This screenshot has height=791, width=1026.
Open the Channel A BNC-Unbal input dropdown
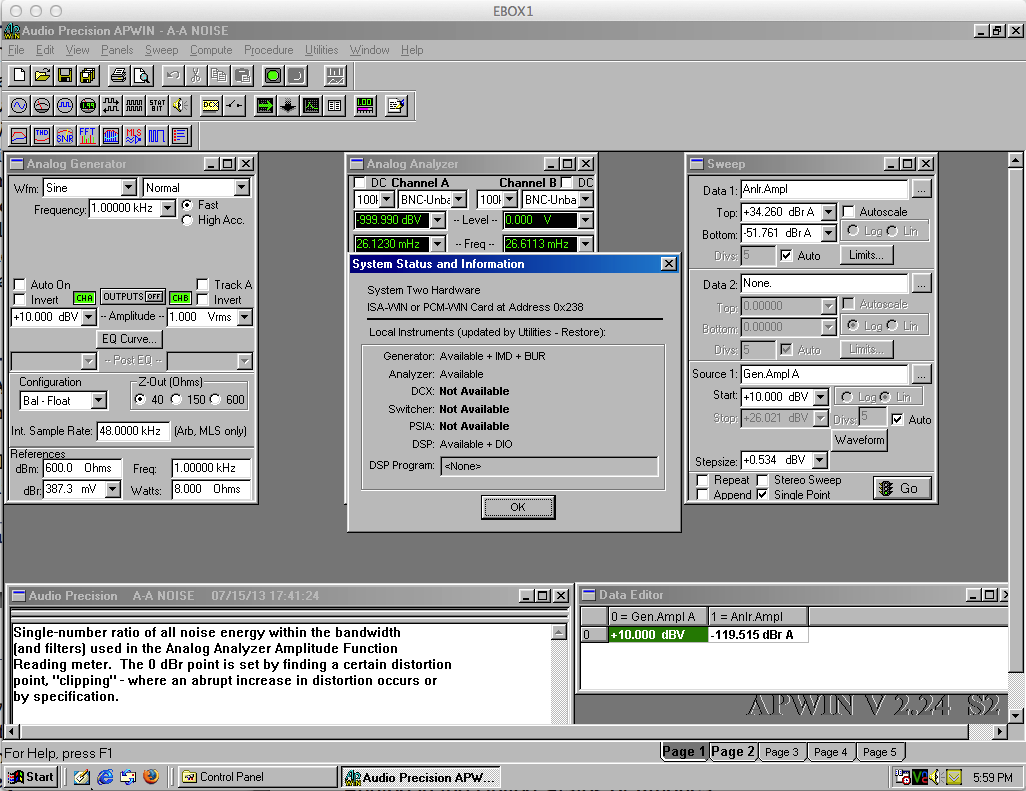(x=459, y=200)
